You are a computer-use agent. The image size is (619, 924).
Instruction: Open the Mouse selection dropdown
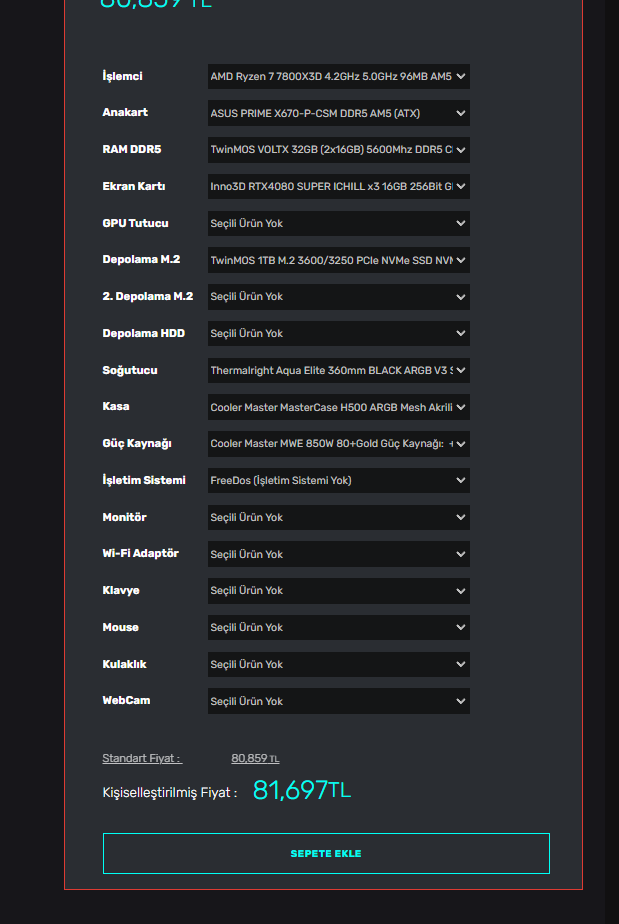pos(338,627)
